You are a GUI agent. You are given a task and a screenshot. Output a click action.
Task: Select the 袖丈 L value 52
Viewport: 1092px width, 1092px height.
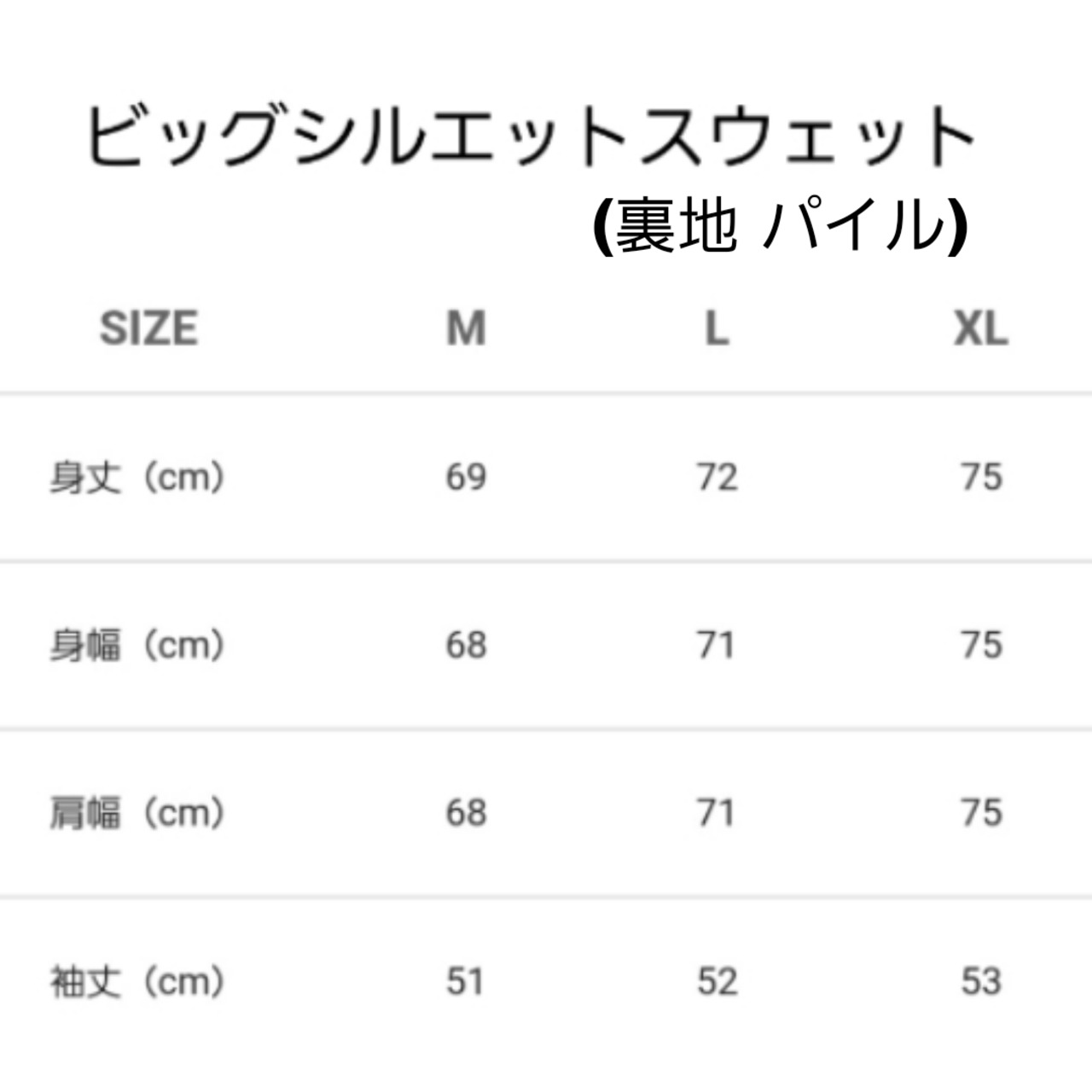pos(717,982)
